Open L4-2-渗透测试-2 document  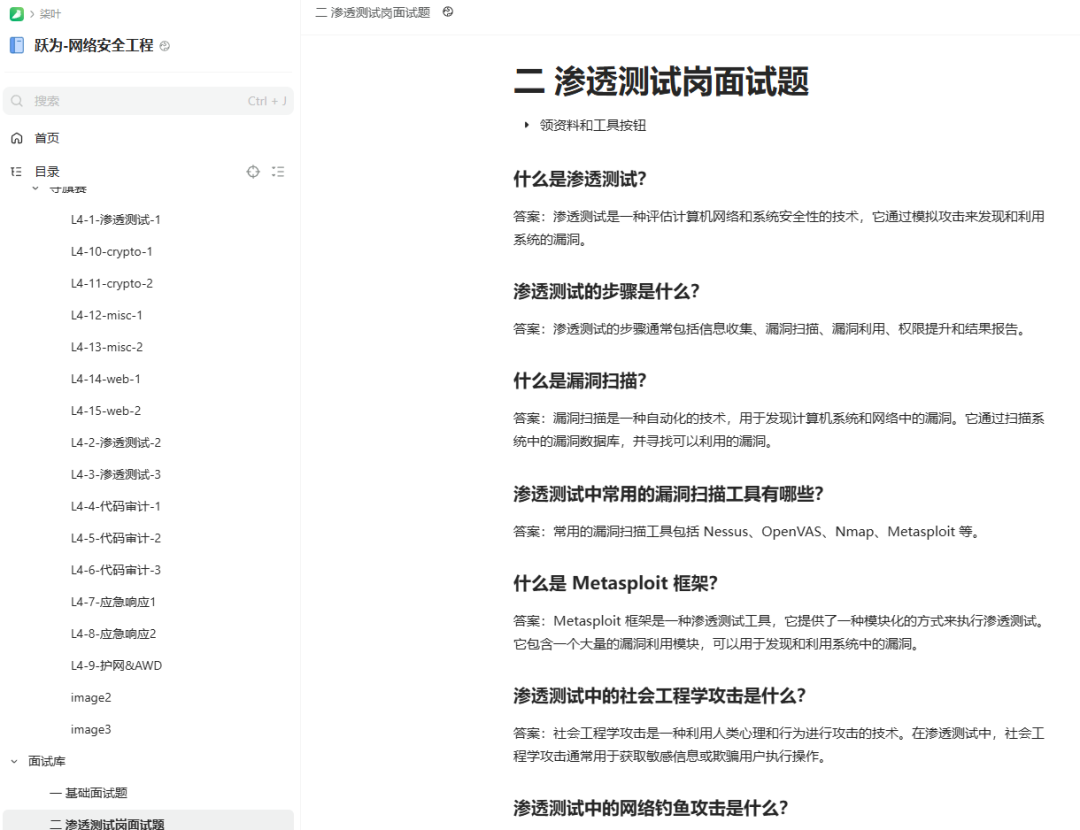[116, 442]
